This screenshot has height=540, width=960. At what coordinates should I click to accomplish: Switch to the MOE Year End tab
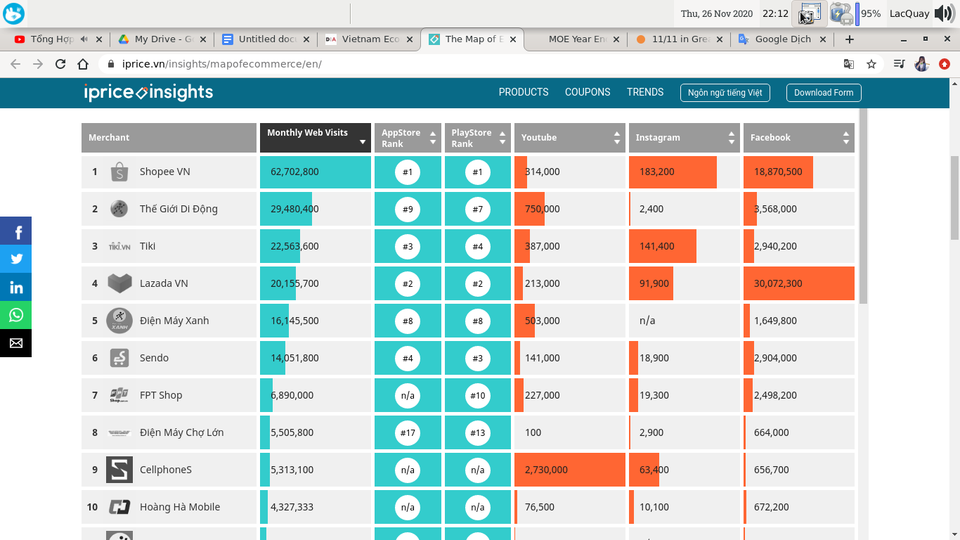(x=576, y=39)
